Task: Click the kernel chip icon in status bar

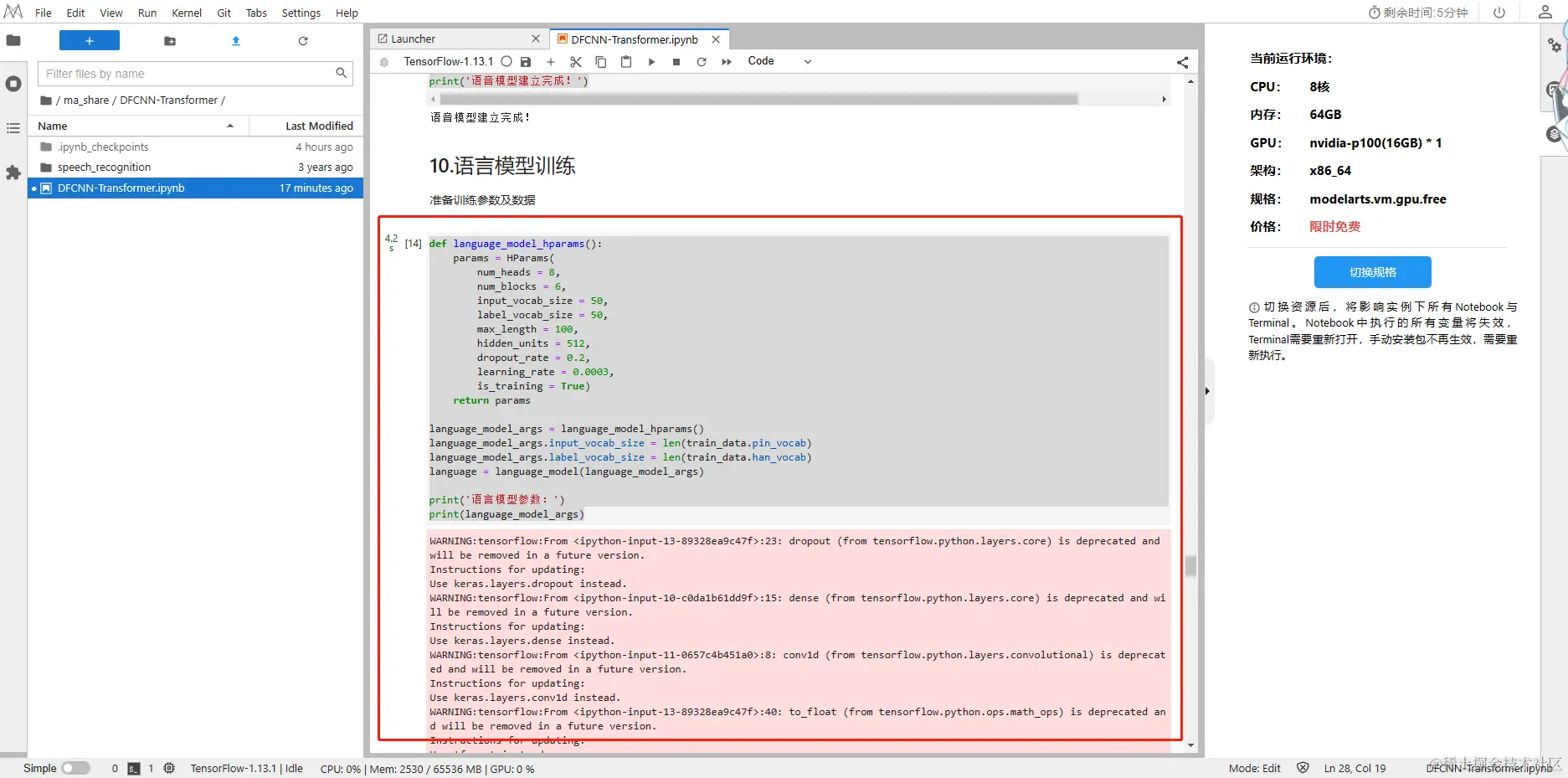Action: click(x=169, y=768)
